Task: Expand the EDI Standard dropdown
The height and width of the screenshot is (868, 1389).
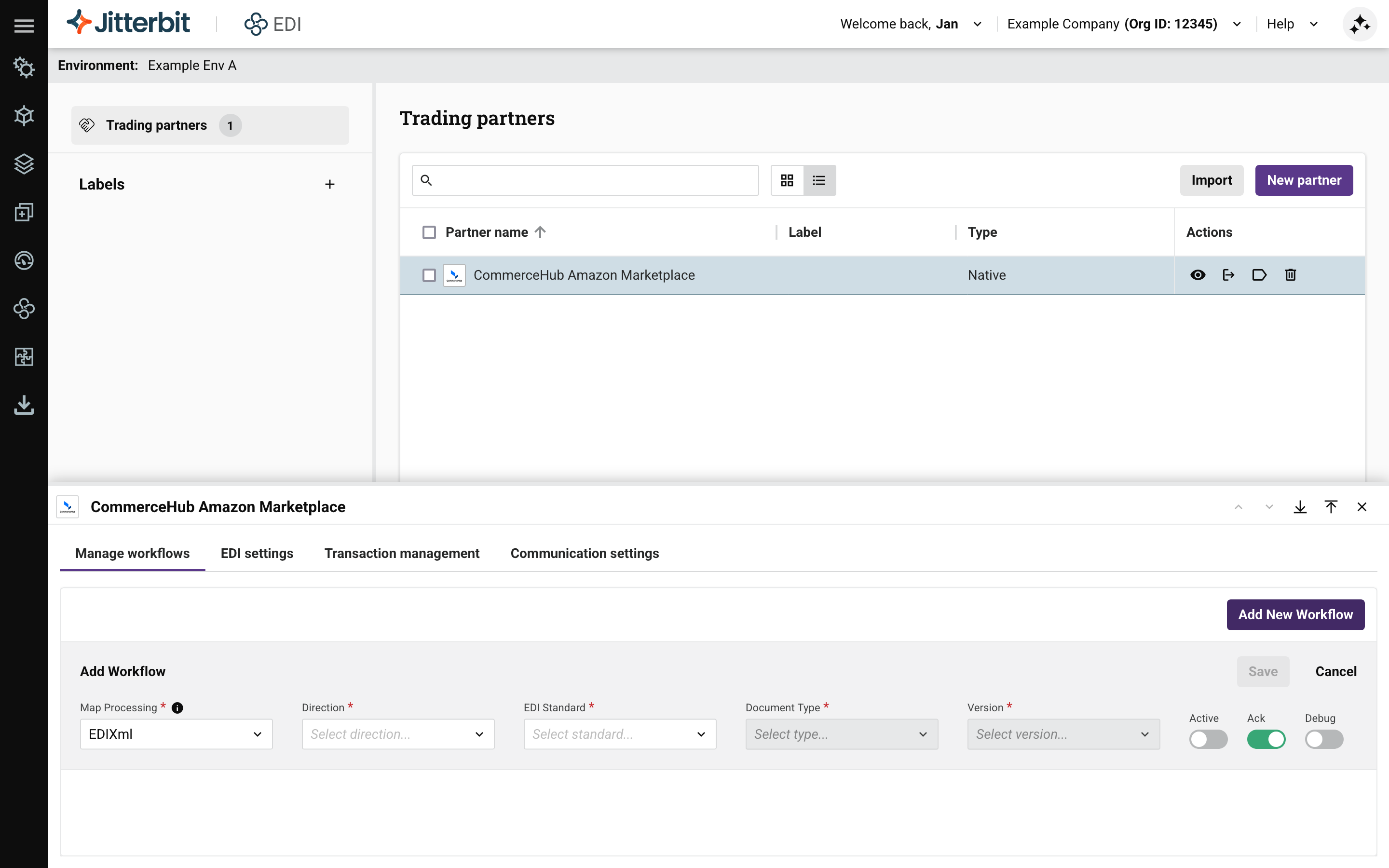Action: pos(619,733)
